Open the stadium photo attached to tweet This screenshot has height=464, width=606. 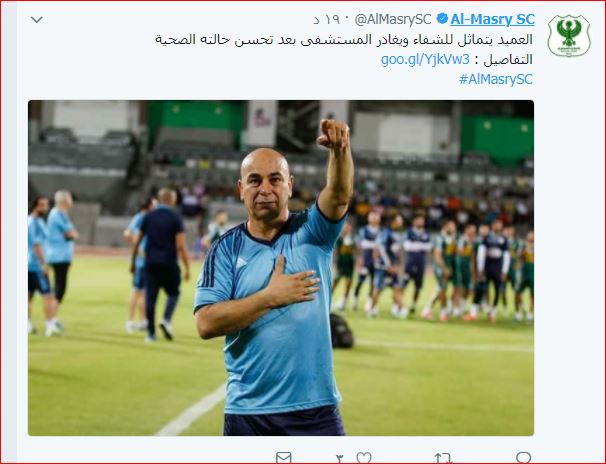(281, 268)
